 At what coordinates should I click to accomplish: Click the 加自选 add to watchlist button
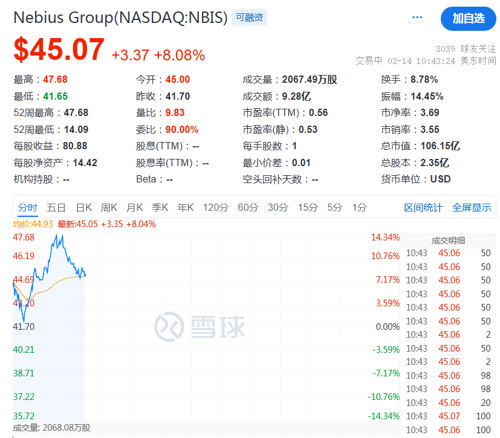(468, 19)
